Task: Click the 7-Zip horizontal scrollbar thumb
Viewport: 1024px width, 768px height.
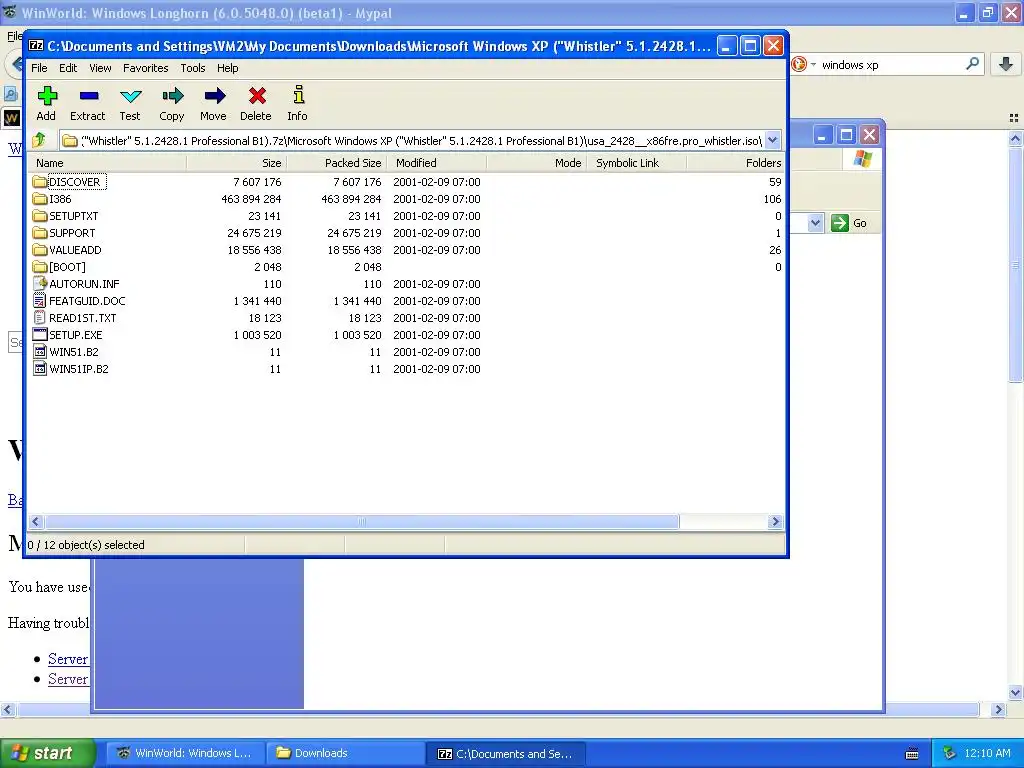Action: 362,521
